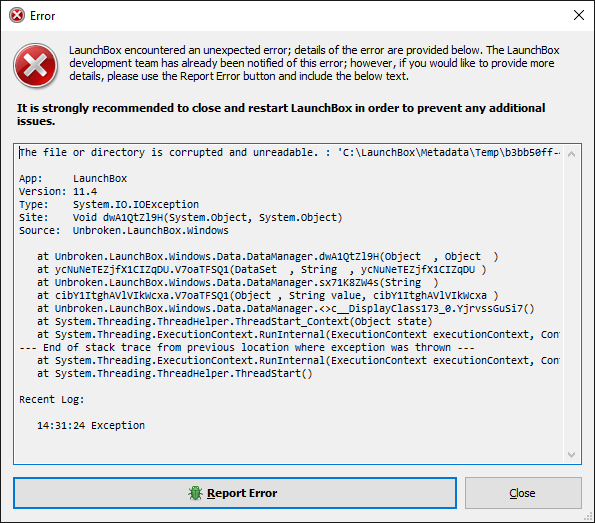Click the Site: Void dwA1QtZl9H line

tap(181, 217)
